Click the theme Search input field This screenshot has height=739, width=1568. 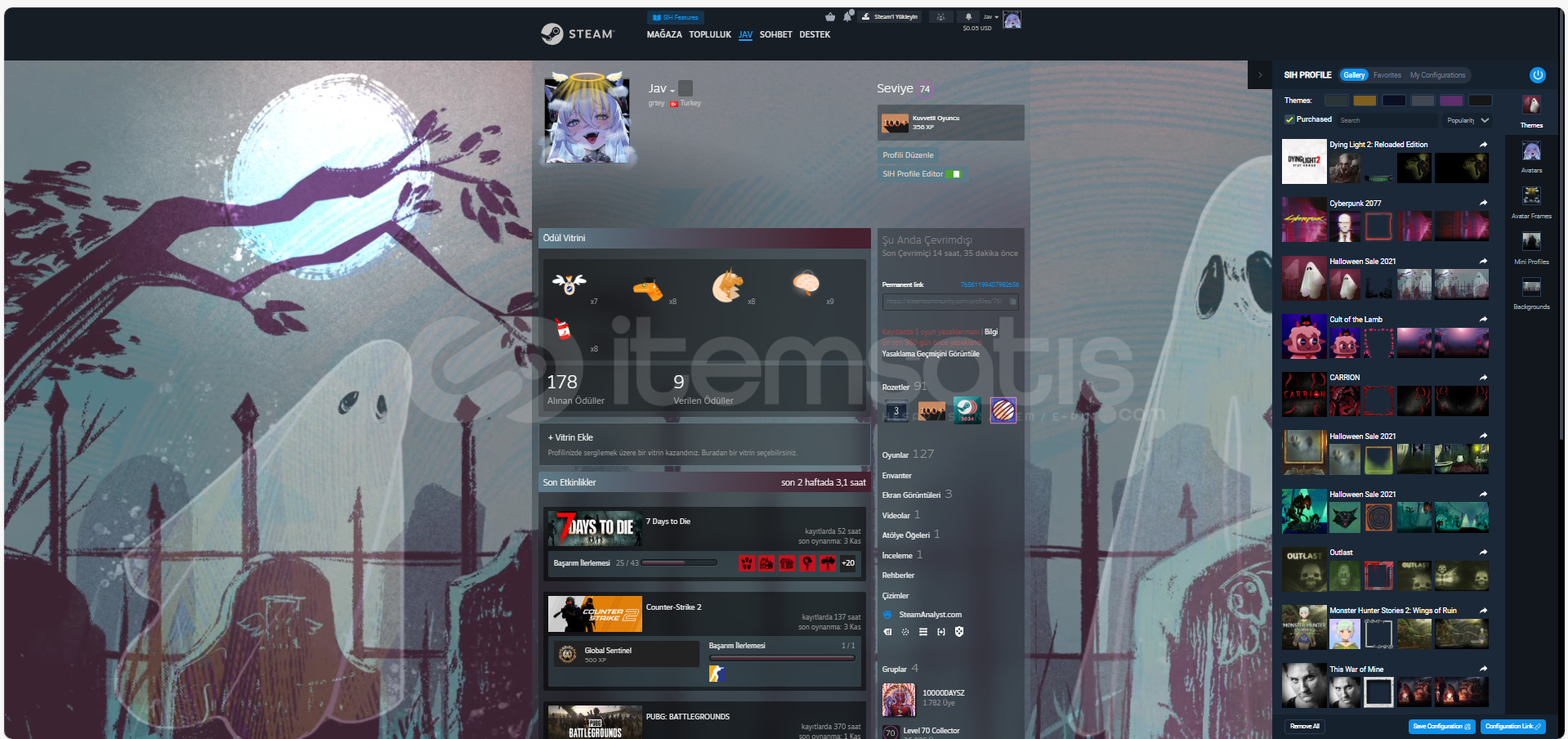click(1386, 120)
